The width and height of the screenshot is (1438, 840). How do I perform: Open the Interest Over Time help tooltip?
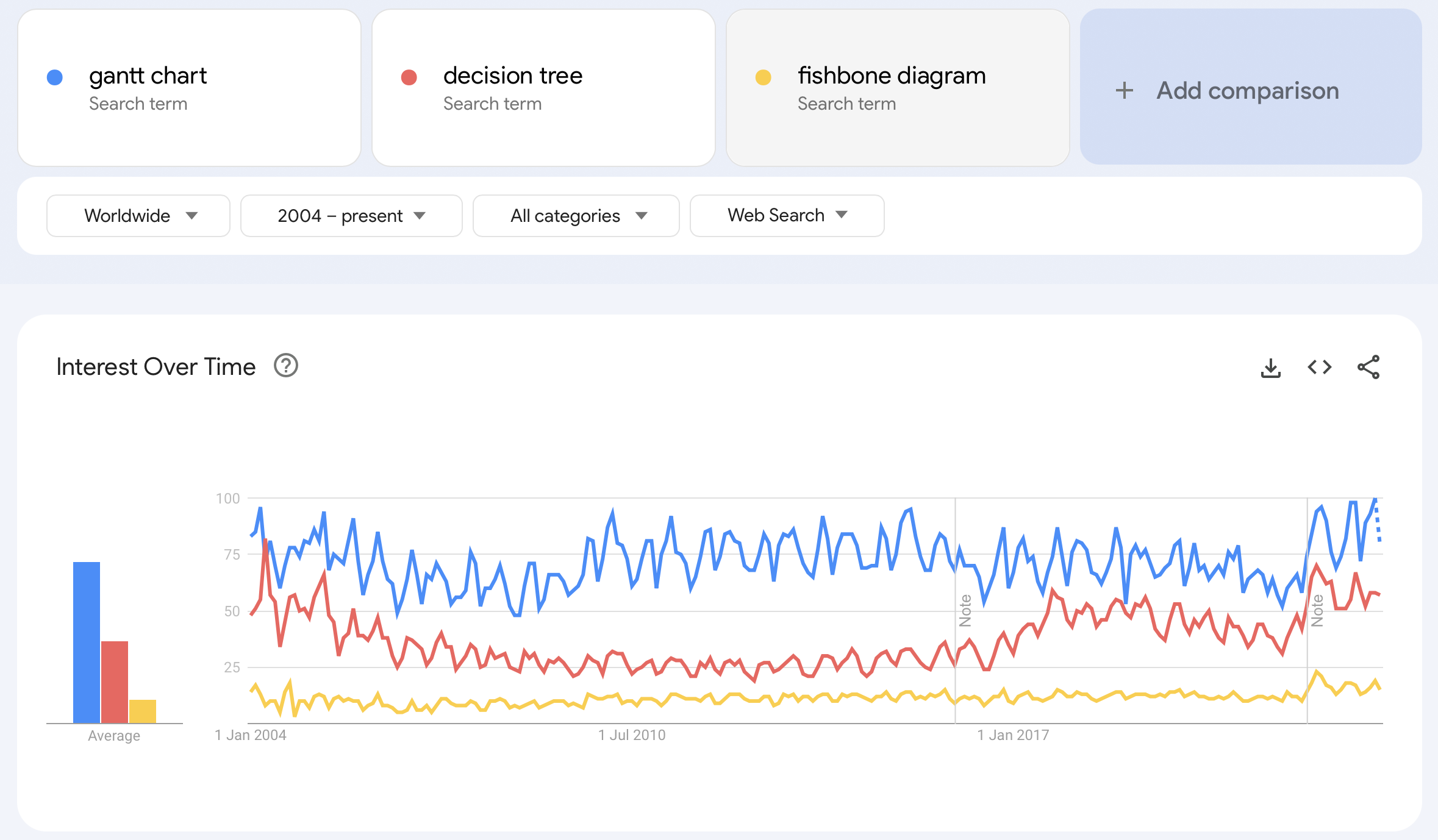click(285, 366)
